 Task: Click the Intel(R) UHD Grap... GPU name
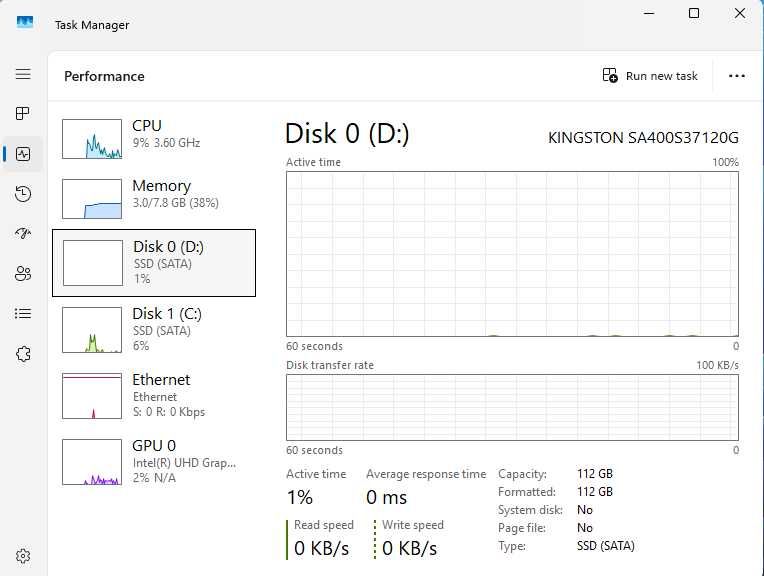click(184, 462)
